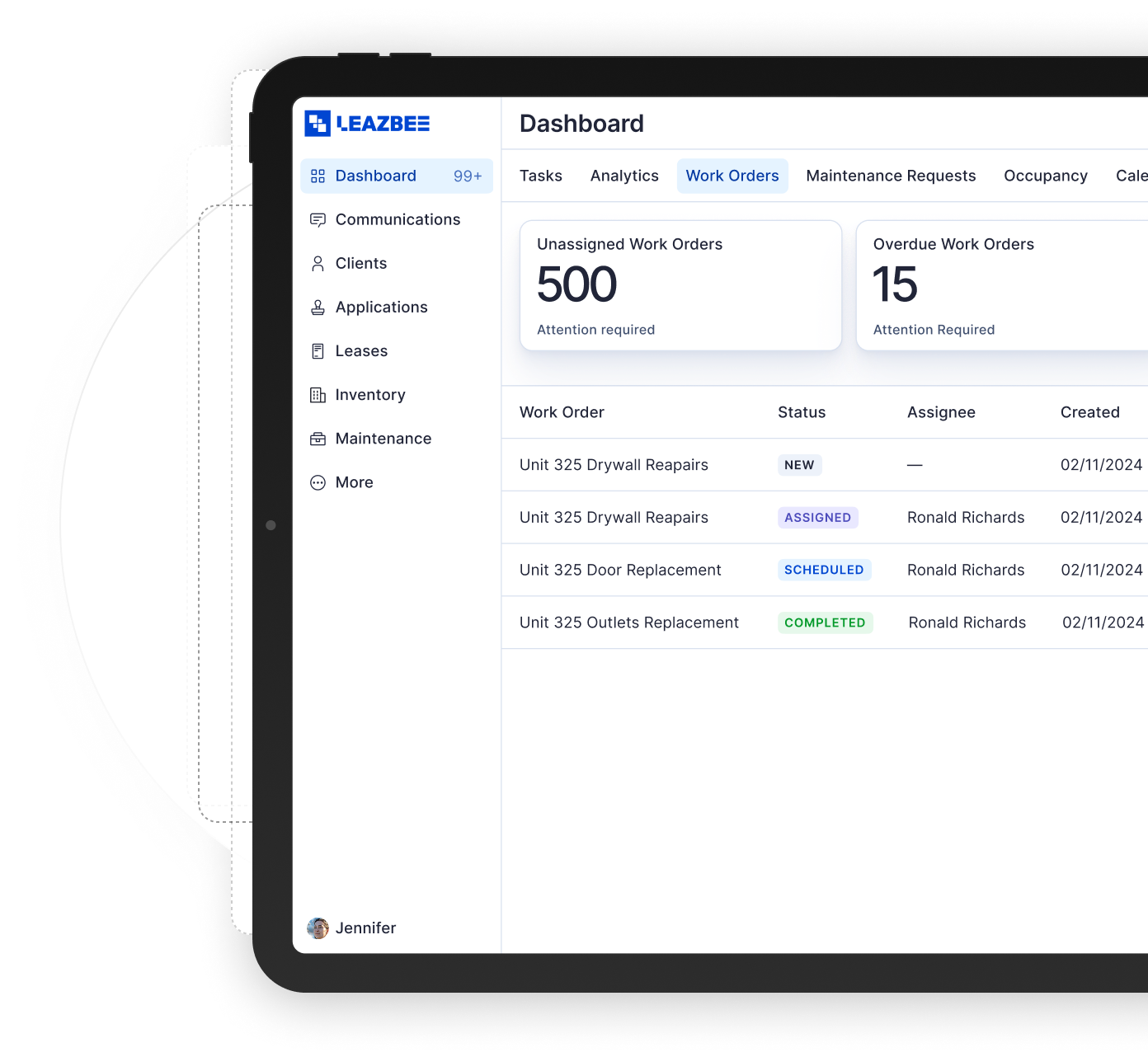The height and width of the screenshot is (1057, 1148).
Task: Switch to the Analytics tab
Action: [x=624, y=176]
